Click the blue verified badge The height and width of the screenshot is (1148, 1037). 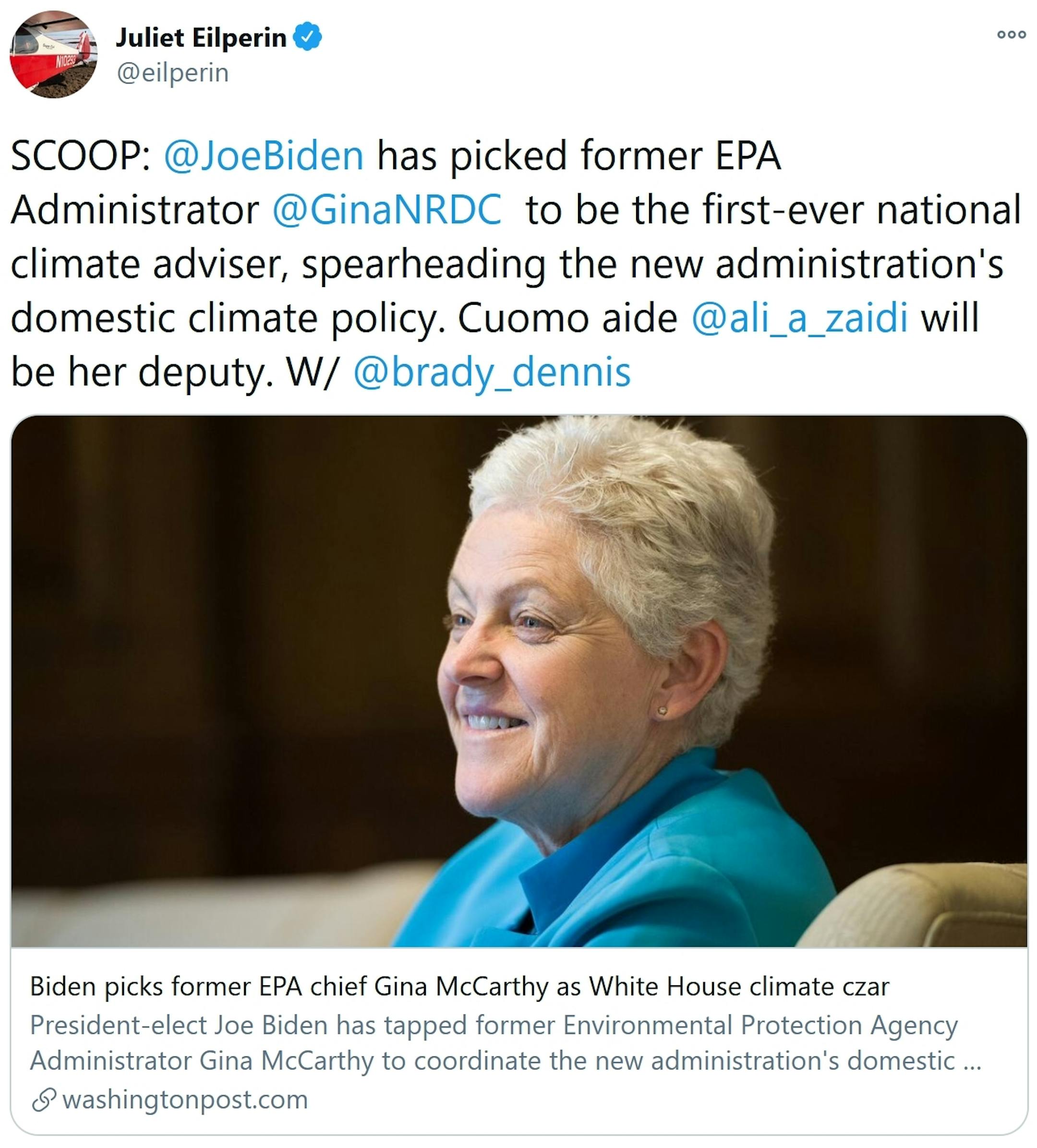308,37
